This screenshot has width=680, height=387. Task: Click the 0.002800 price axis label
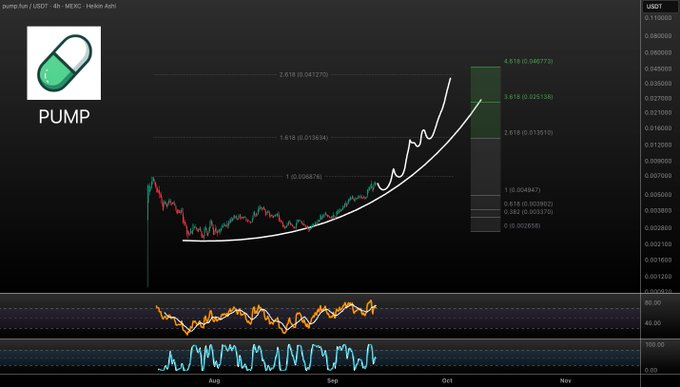tap(658, 228)
